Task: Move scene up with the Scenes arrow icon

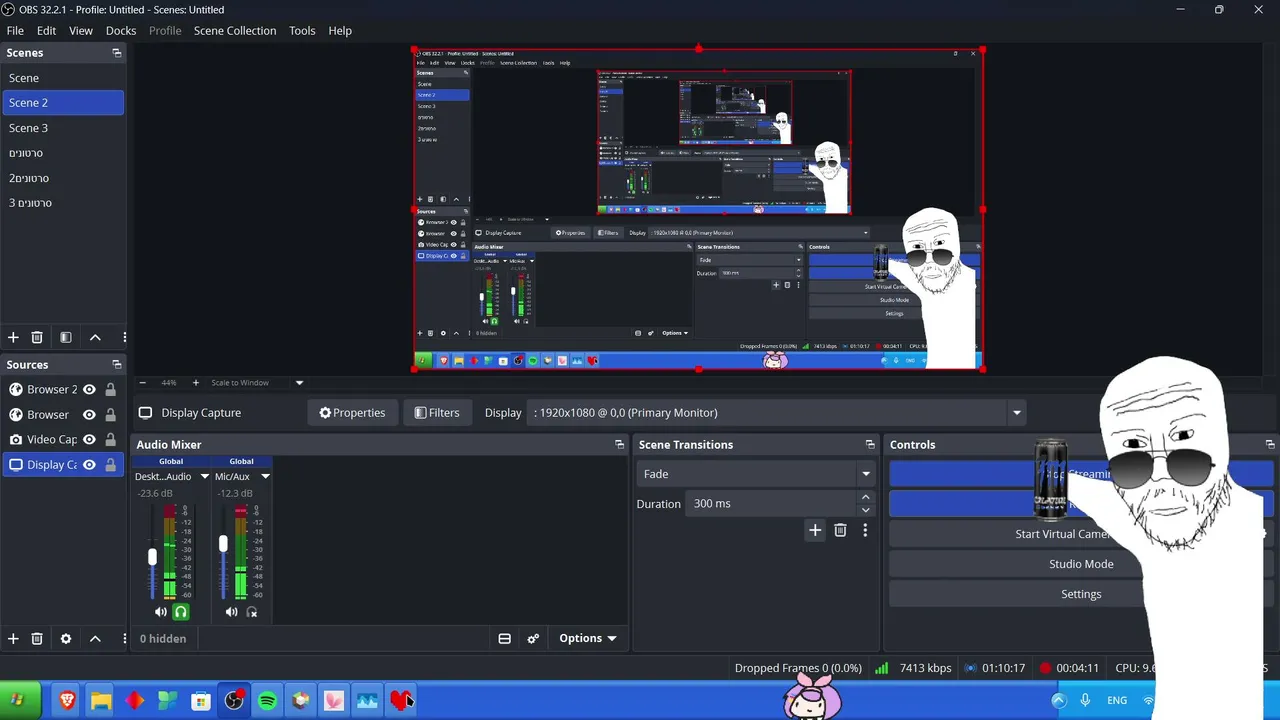Action: click(x=95, y=338)
